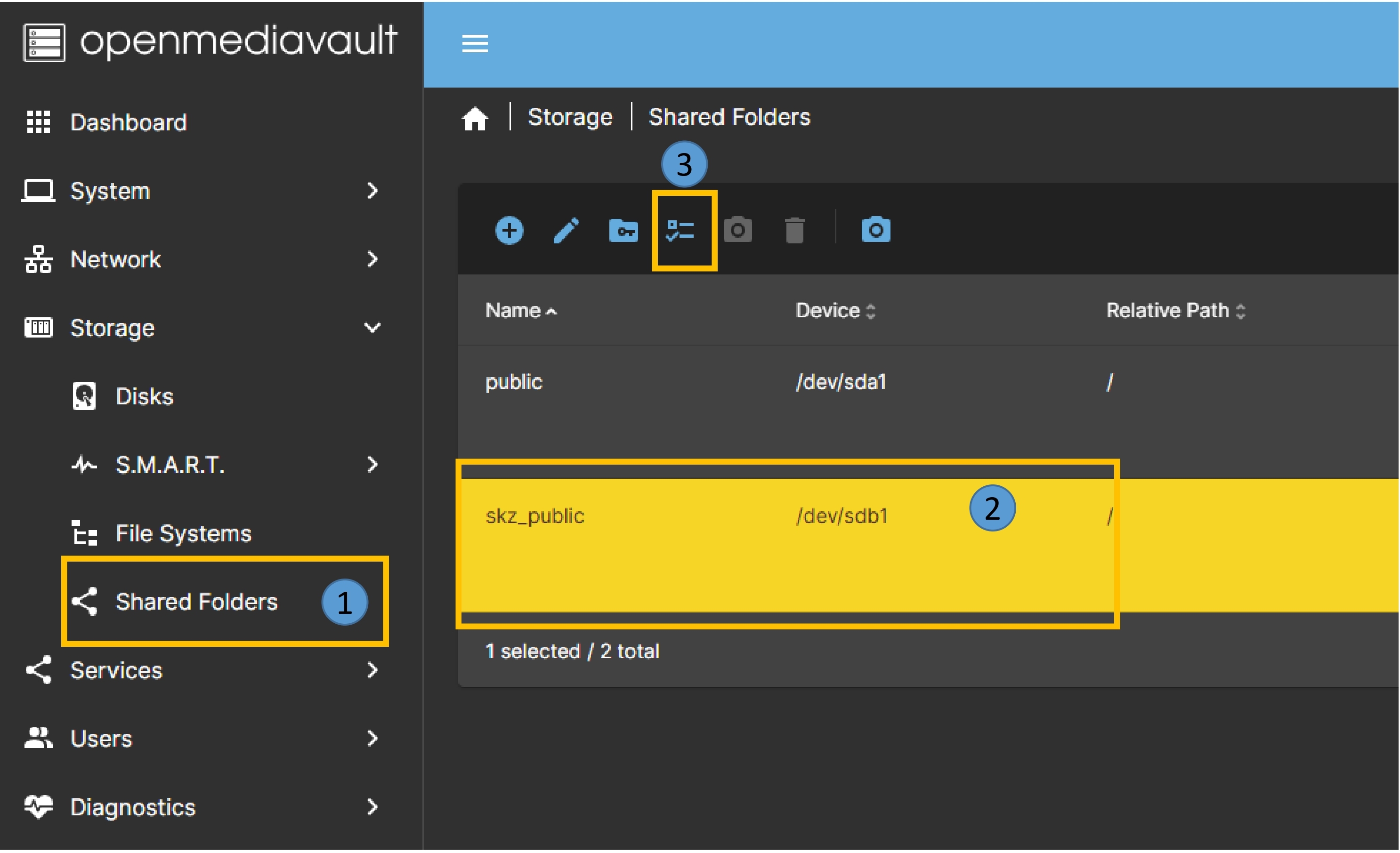The image size is (1400, 853).
Task: Expand the Services menu chevron
Action: click(372, 671)
